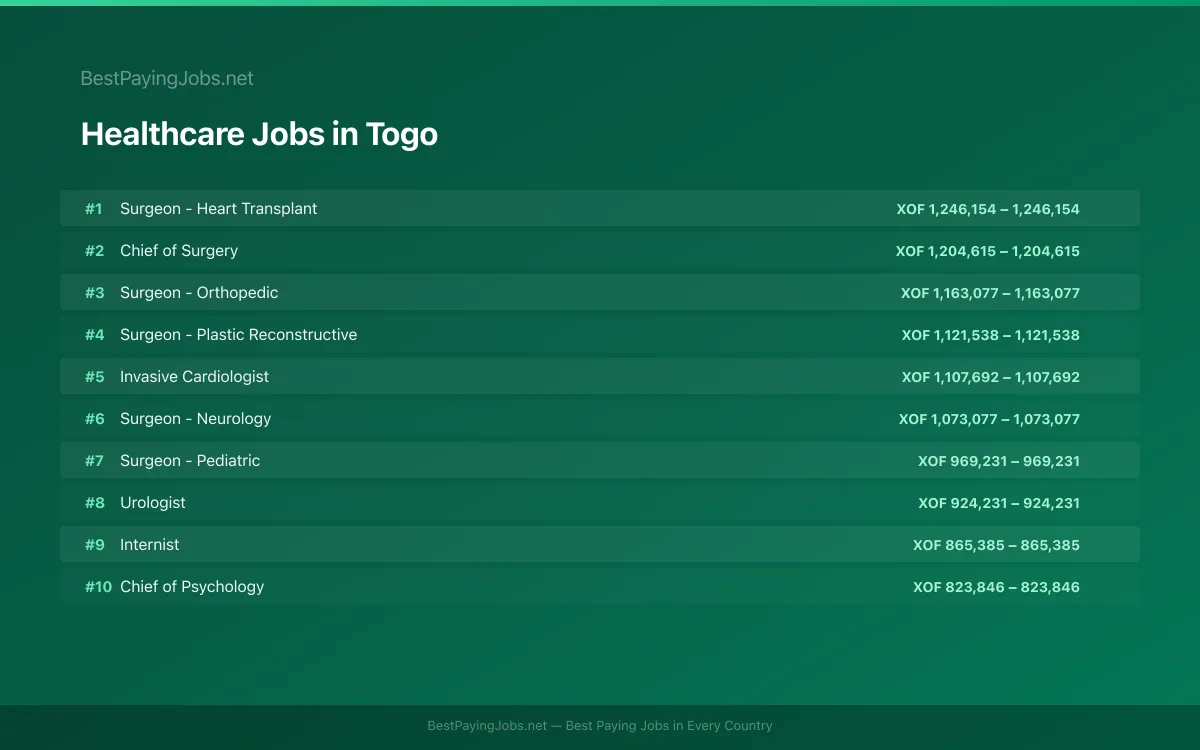Viewport: 1200px width, 750px height.
Task: Click the Surgeon - Pediatric job title
Action: pos(190,460)
